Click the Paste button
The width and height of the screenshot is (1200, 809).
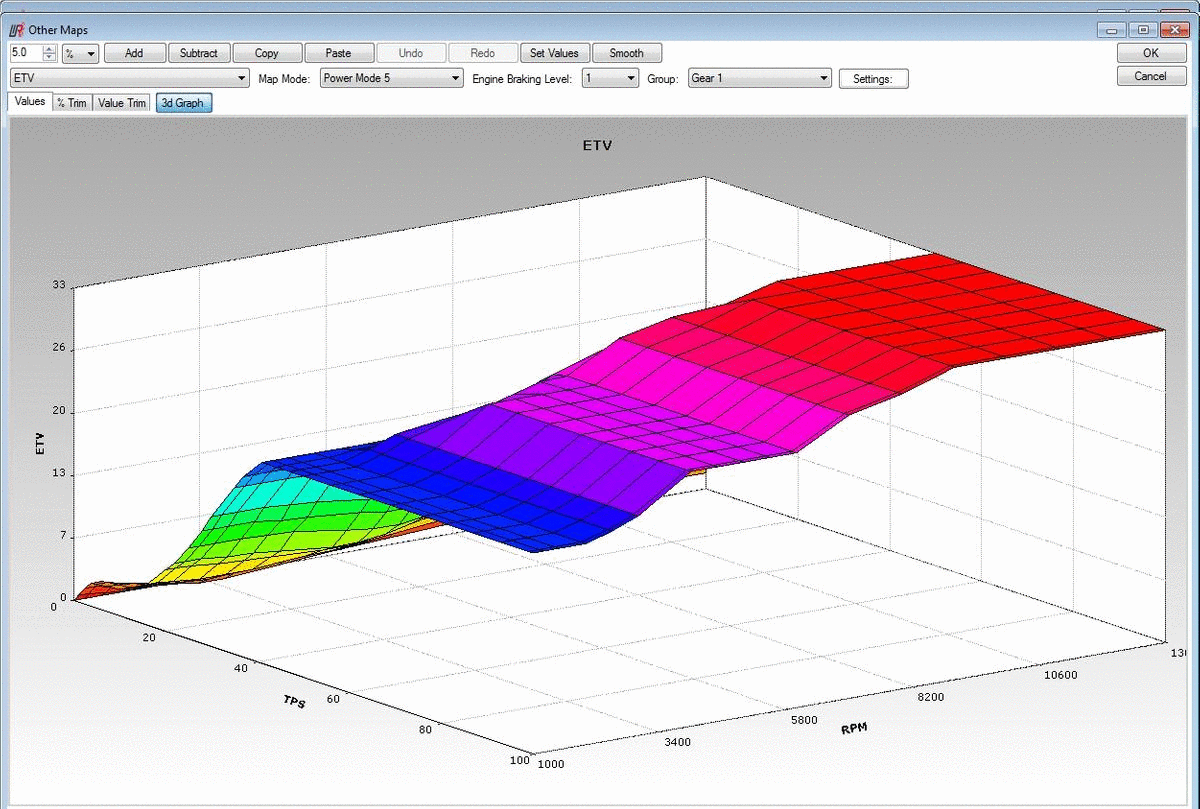[x=339, y=53]
